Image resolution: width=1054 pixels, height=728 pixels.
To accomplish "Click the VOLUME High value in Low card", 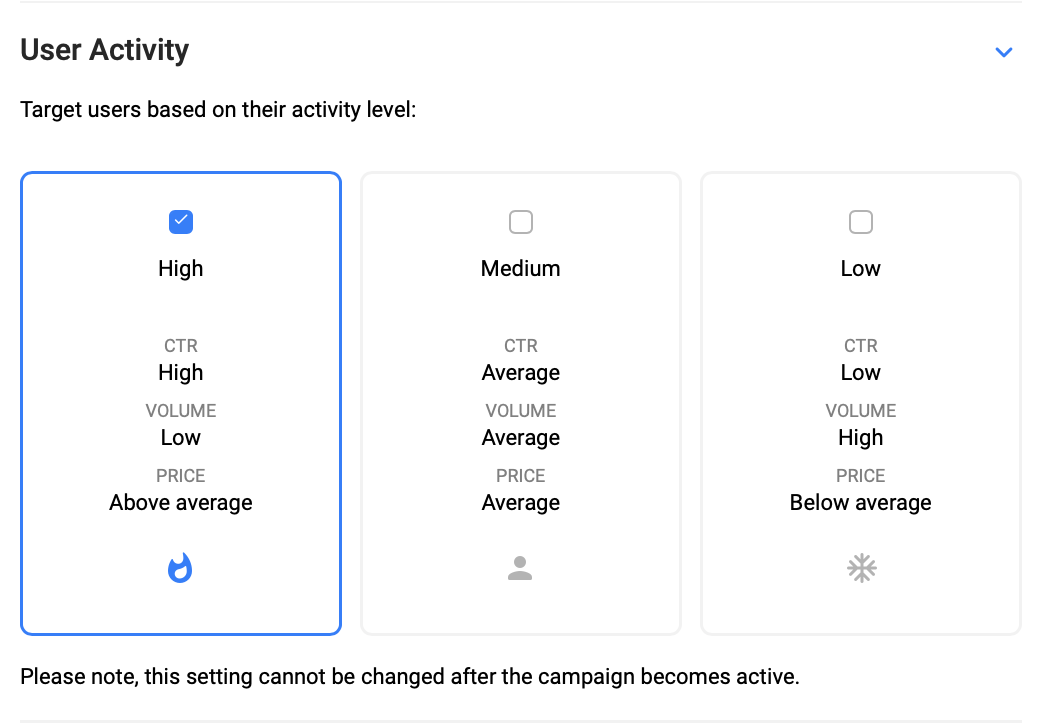I will coord(861,438).
